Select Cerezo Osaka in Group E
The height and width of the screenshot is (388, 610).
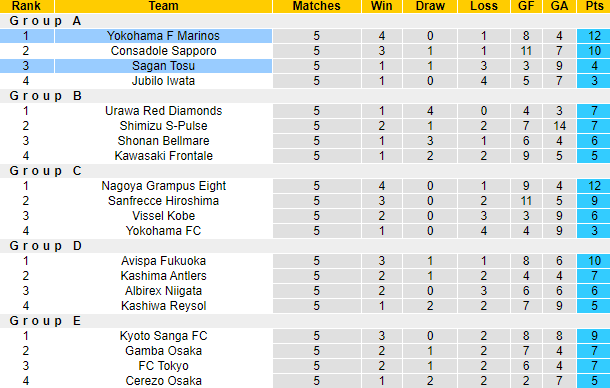[x=163, y=381]
